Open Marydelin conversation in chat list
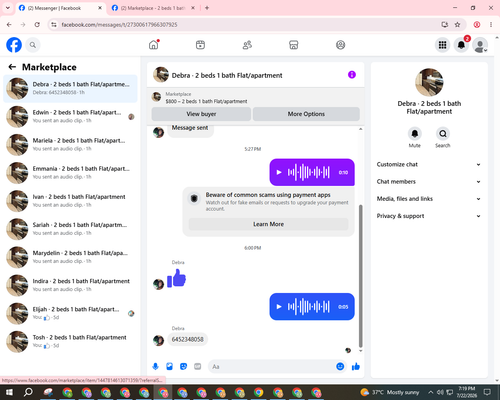This screenshot has height=400, width=500. [x=70, y=257]
